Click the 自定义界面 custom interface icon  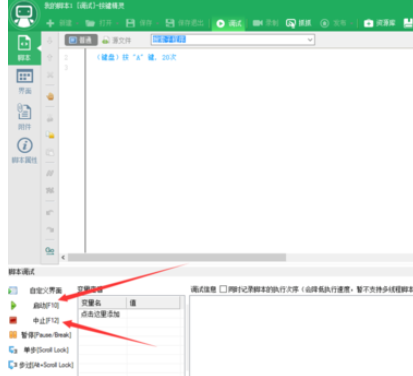coord(13,290)
